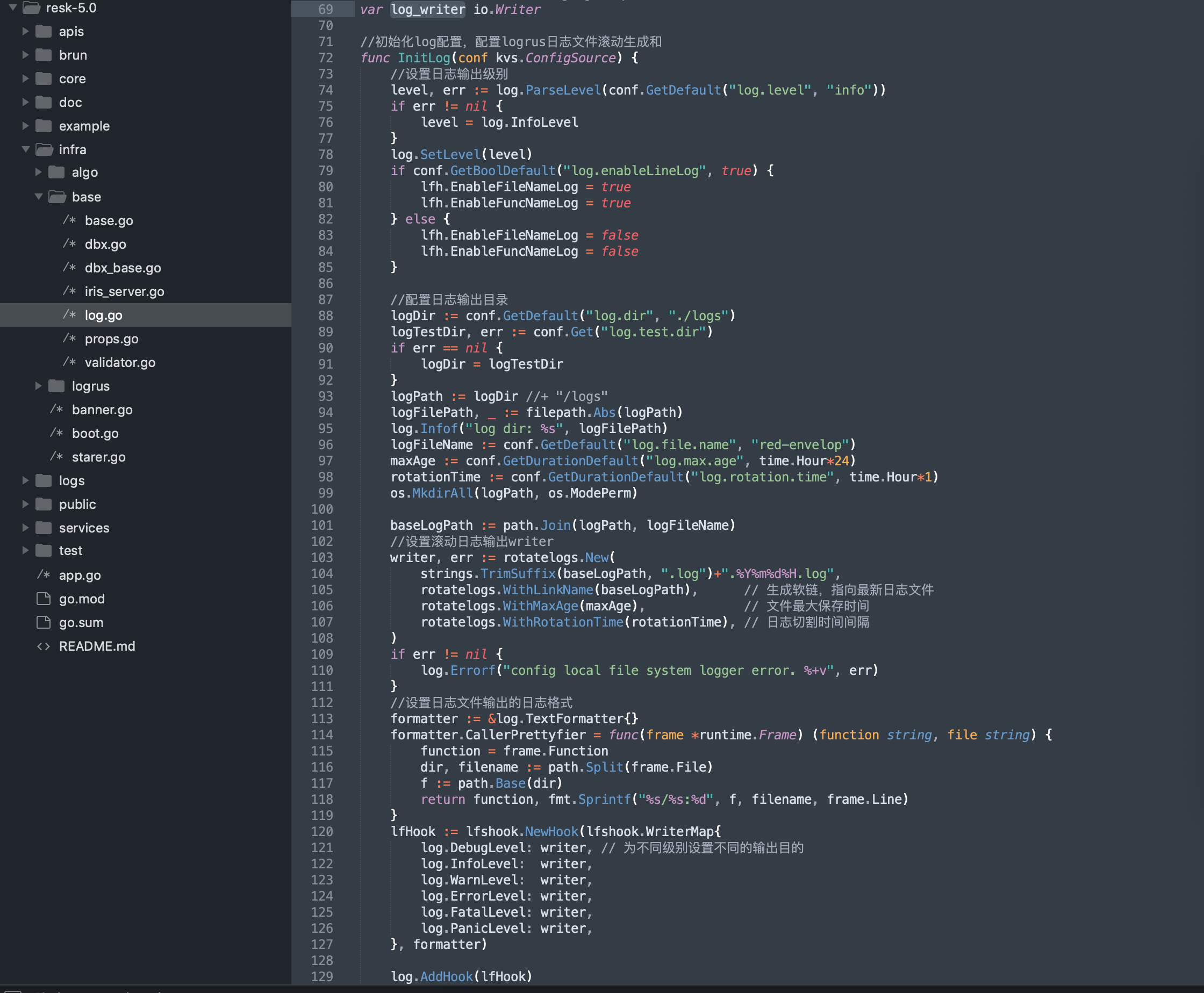This screenshot has width=1204, height=993.
Task: Expand the core folder arrow
Action: point(25,78)
